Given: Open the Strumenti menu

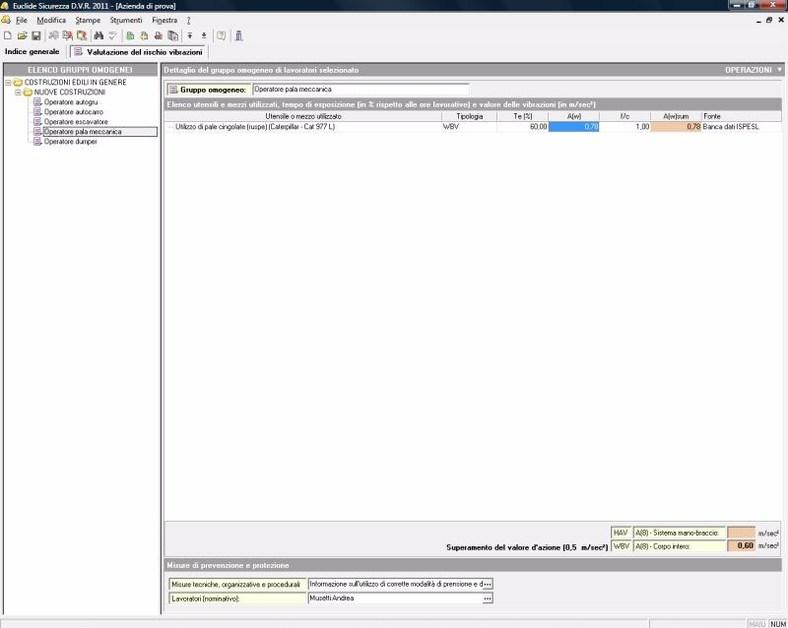Looking at the screenshot, I should point(125,20).
